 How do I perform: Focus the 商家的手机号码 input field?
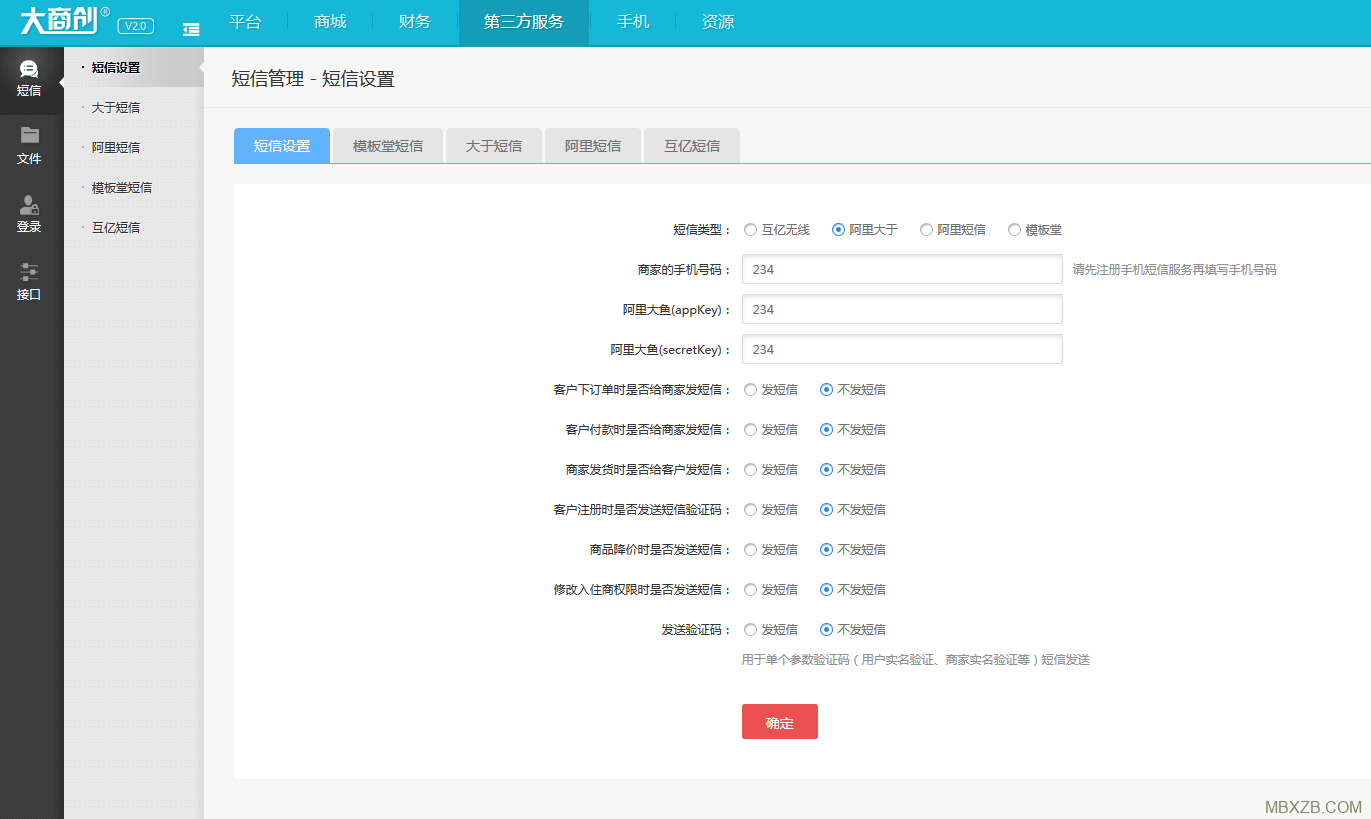click(x=902, y=269)
